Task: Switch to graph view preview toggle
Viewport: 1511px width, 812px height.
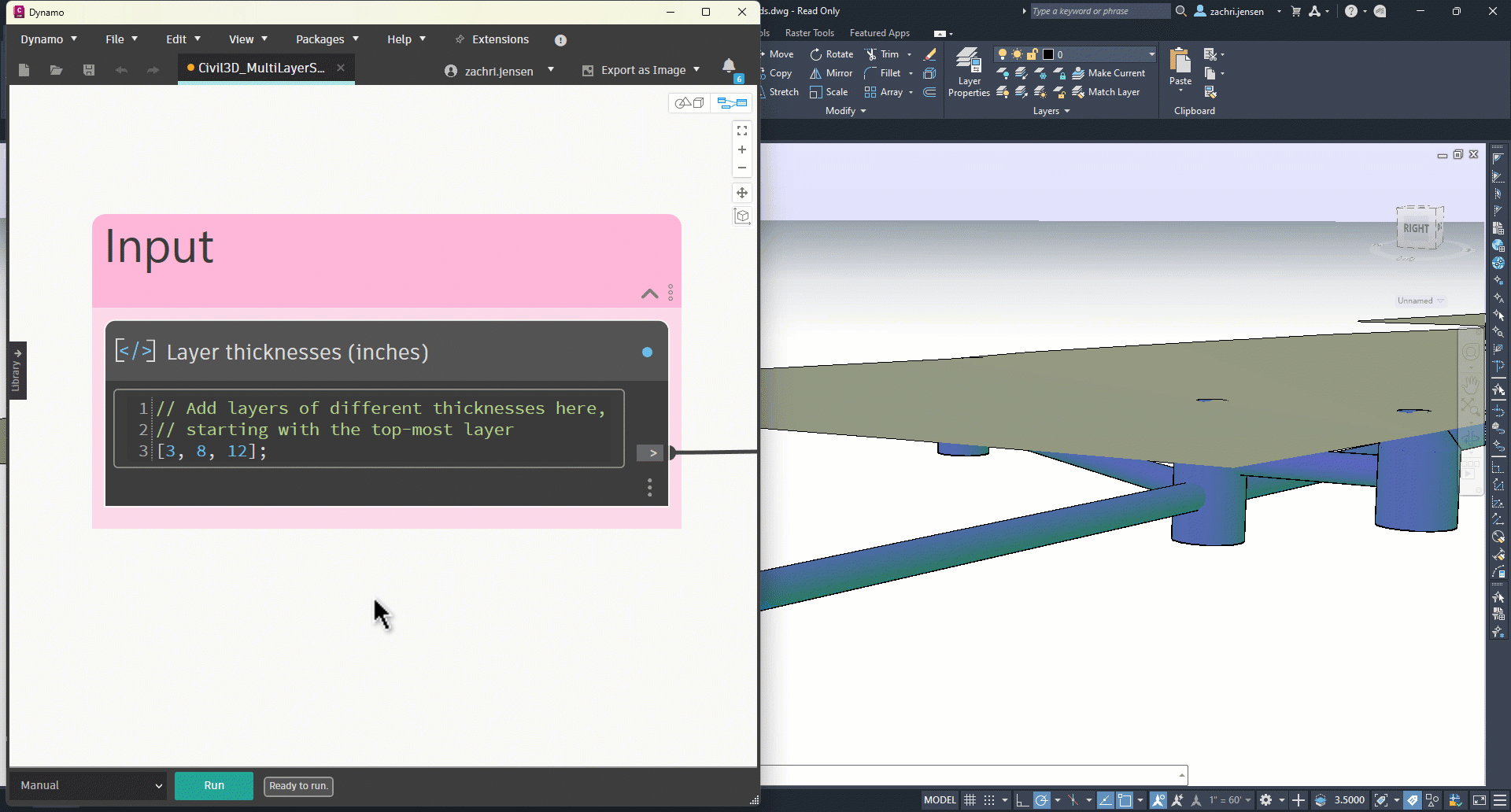Action: click(732, 103)
